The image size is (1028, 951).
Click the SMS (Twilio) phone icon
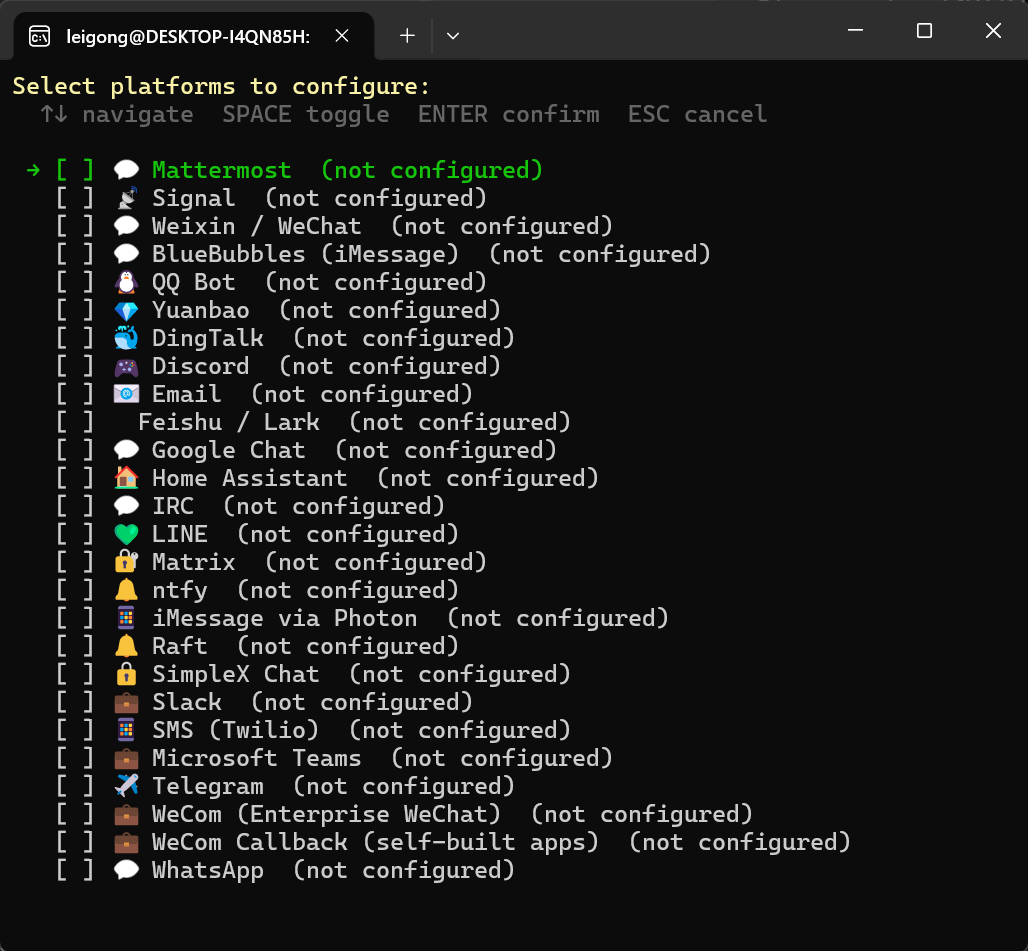[127, 730]
